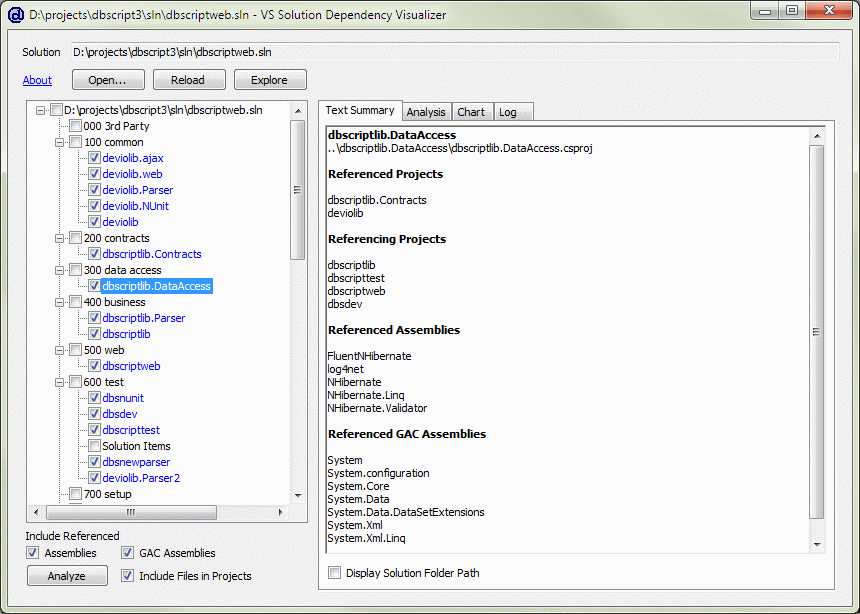Collapse the 600 test folder
The image size is (860, 614).
[x=59, y=382]
